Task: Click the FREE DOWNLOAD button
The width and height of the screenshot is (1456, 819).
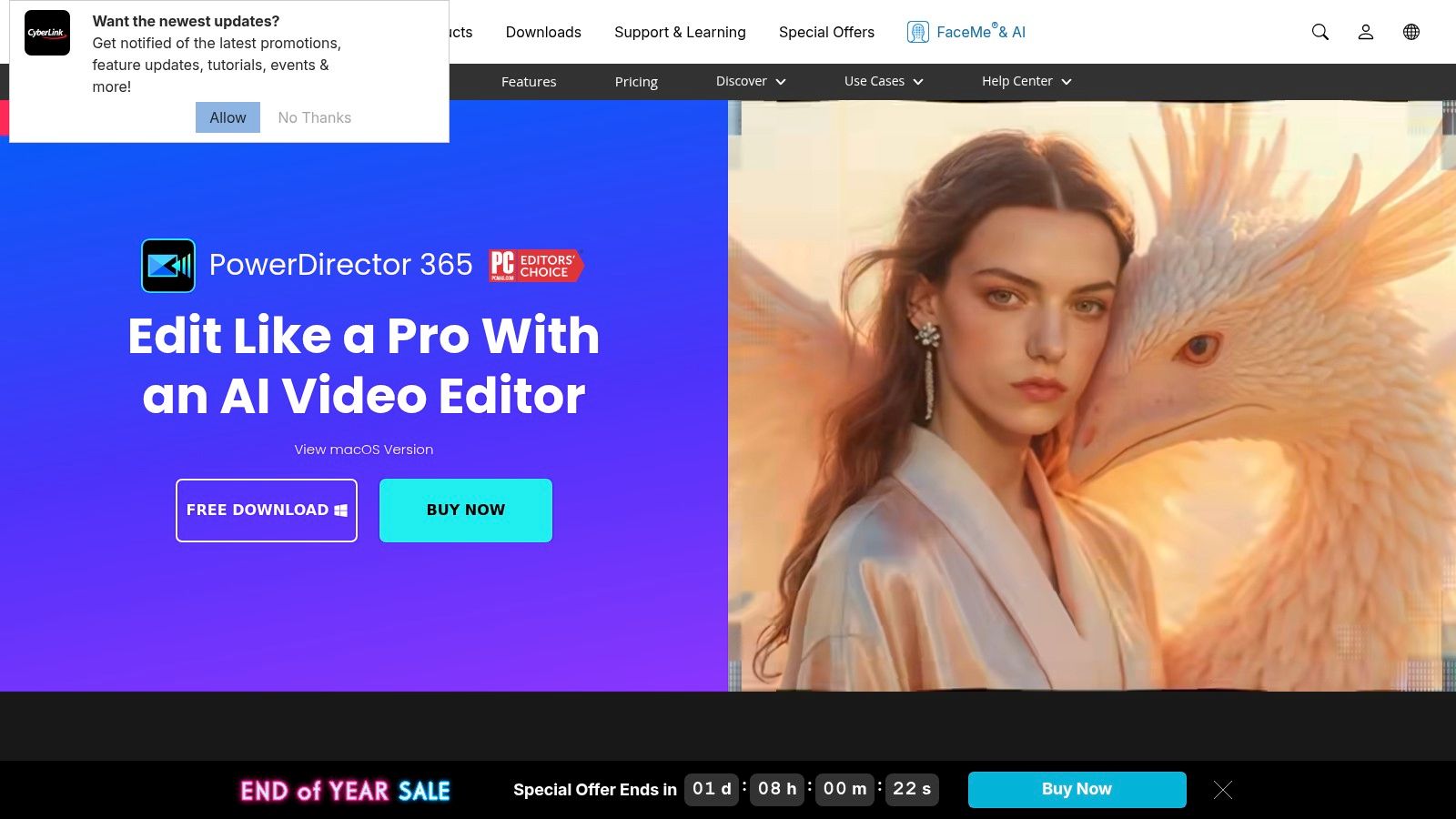Action: point(267,511)
